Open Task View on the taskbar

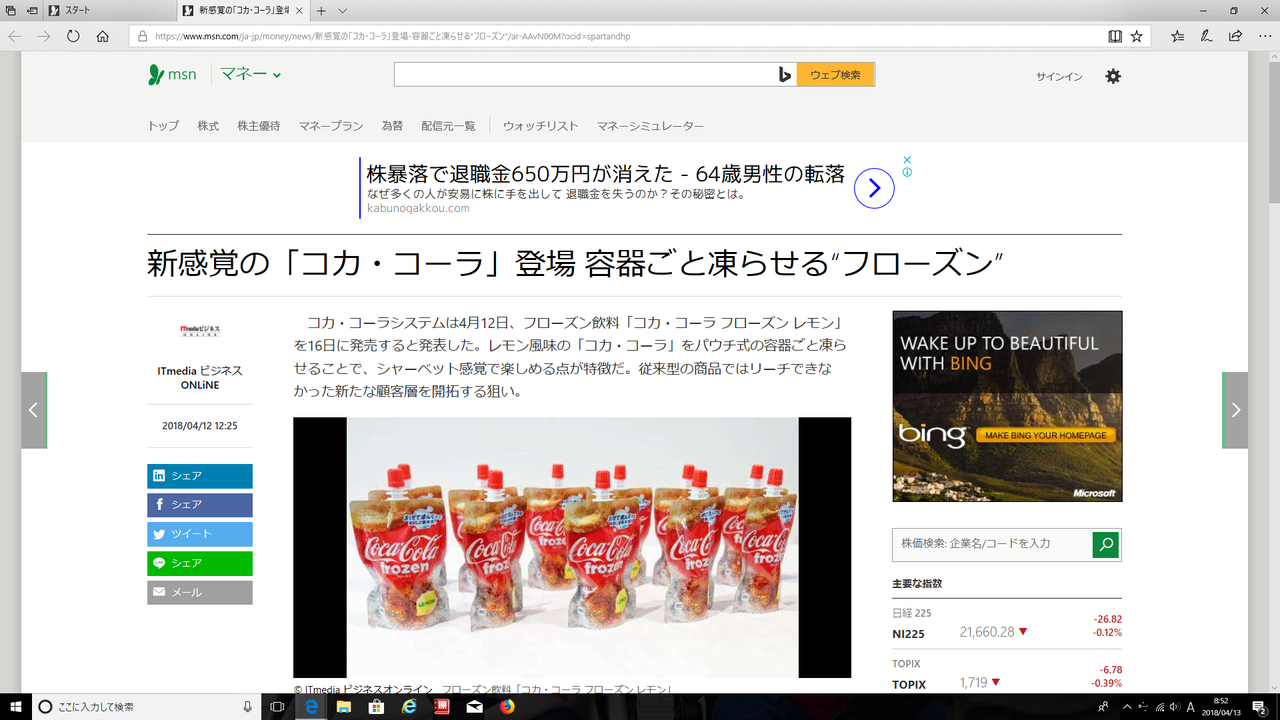(x=278, y=707)
